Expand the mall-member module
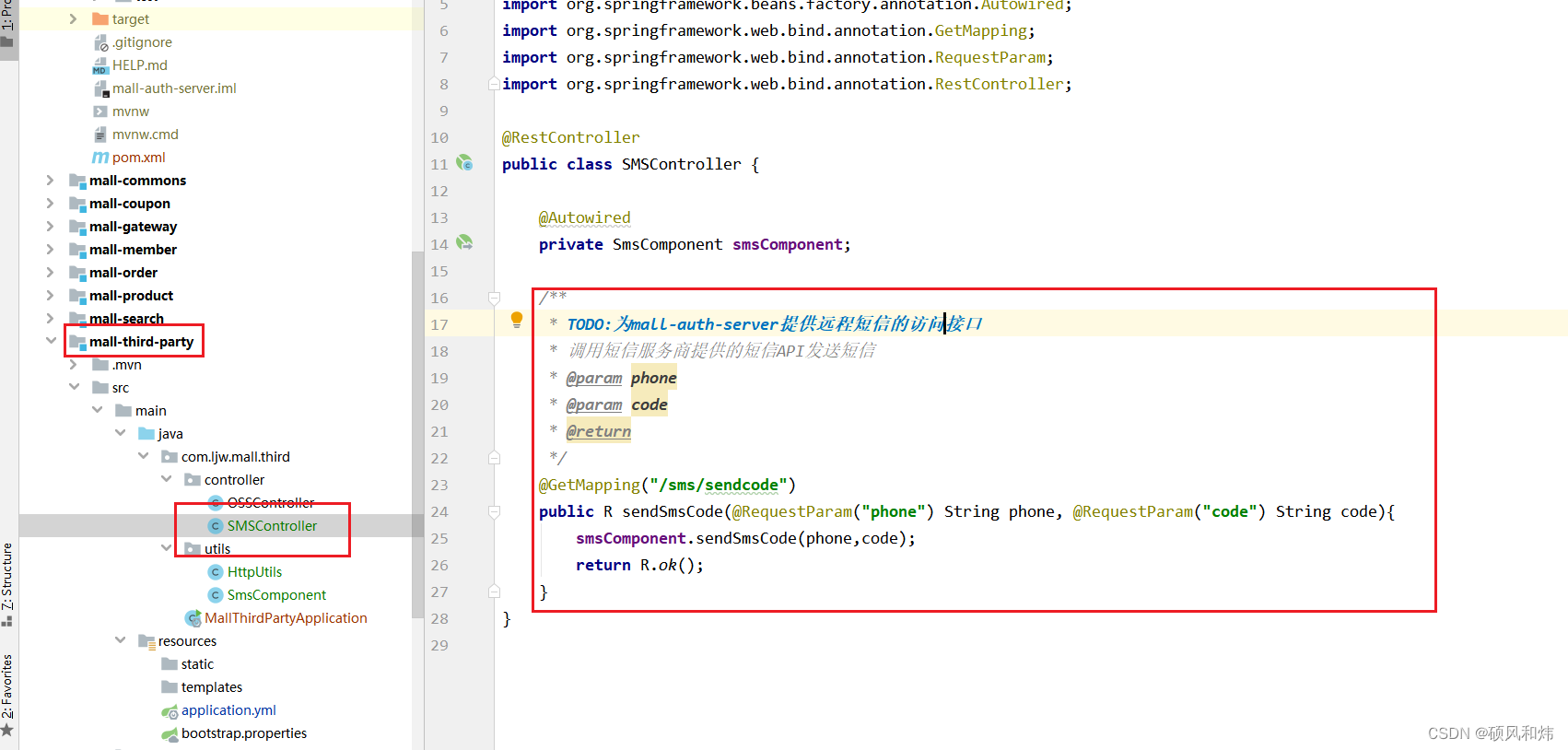The width and height of the screenshot is (1568, 750). click(x=50, y=249)
